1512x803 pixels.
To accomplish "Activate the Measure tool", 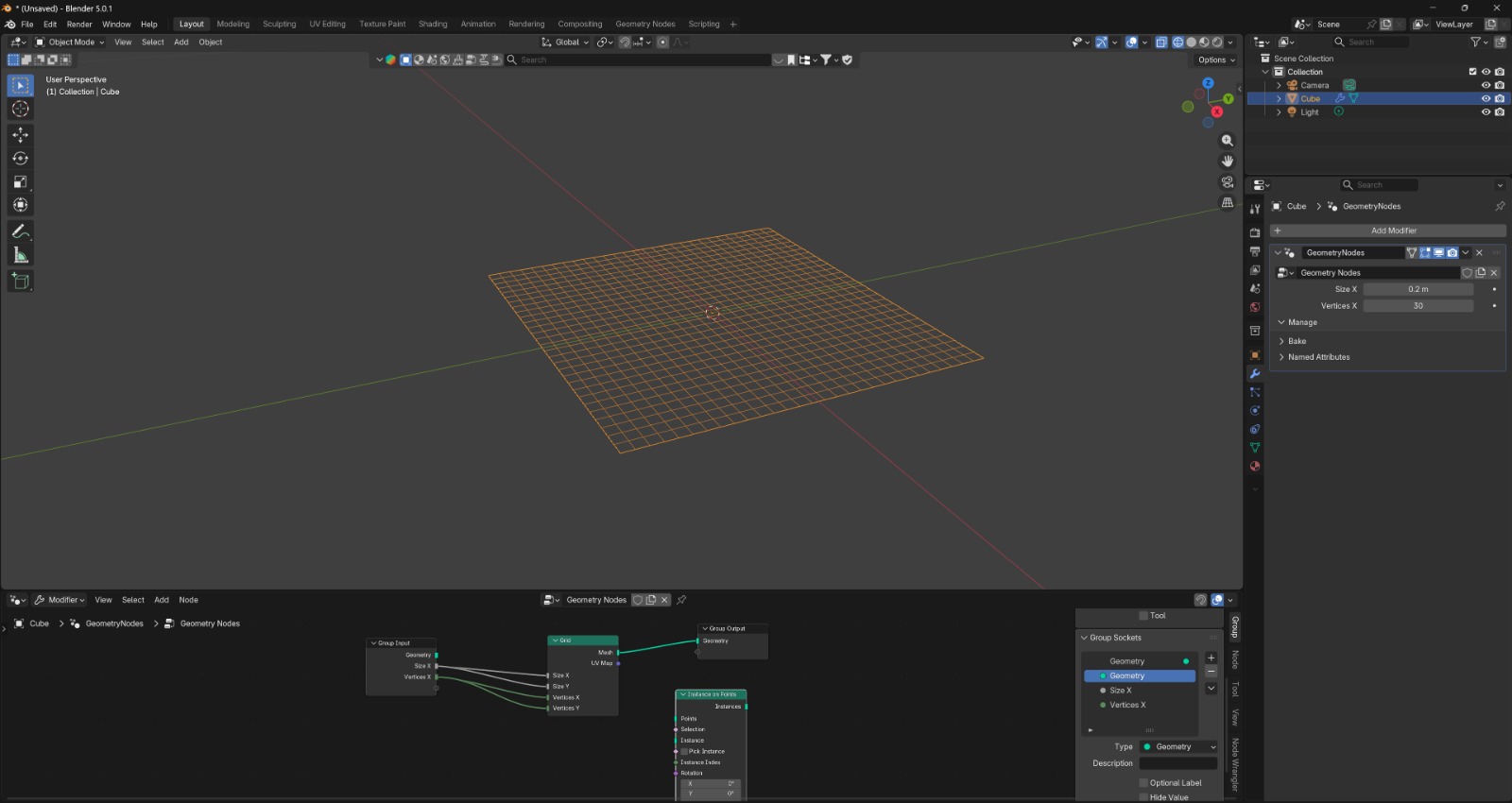I will tap(20, 255).
